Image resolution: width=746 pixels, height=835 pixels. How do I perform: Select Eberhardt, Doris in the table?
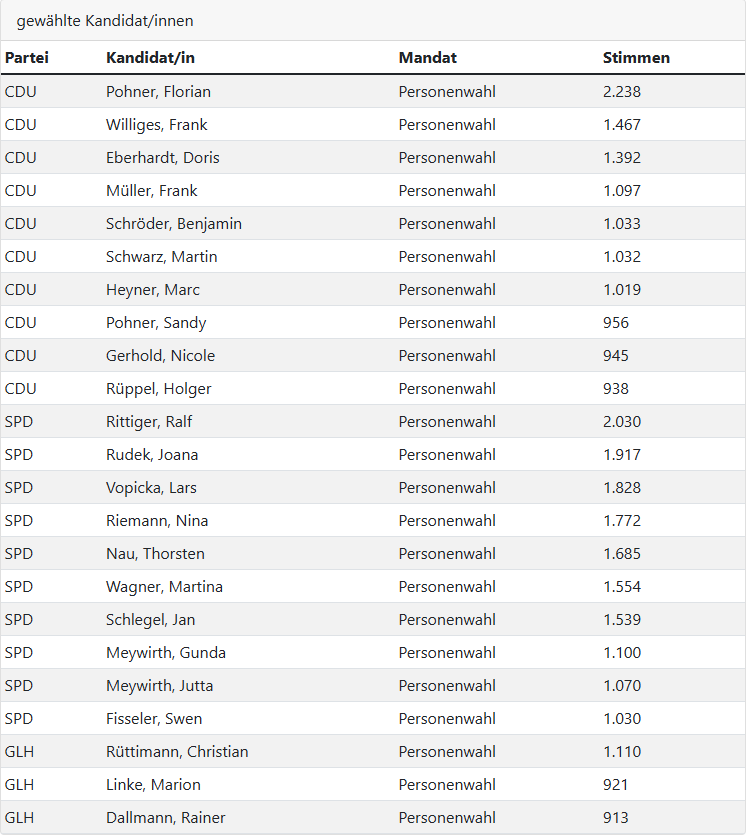(162, 158)
